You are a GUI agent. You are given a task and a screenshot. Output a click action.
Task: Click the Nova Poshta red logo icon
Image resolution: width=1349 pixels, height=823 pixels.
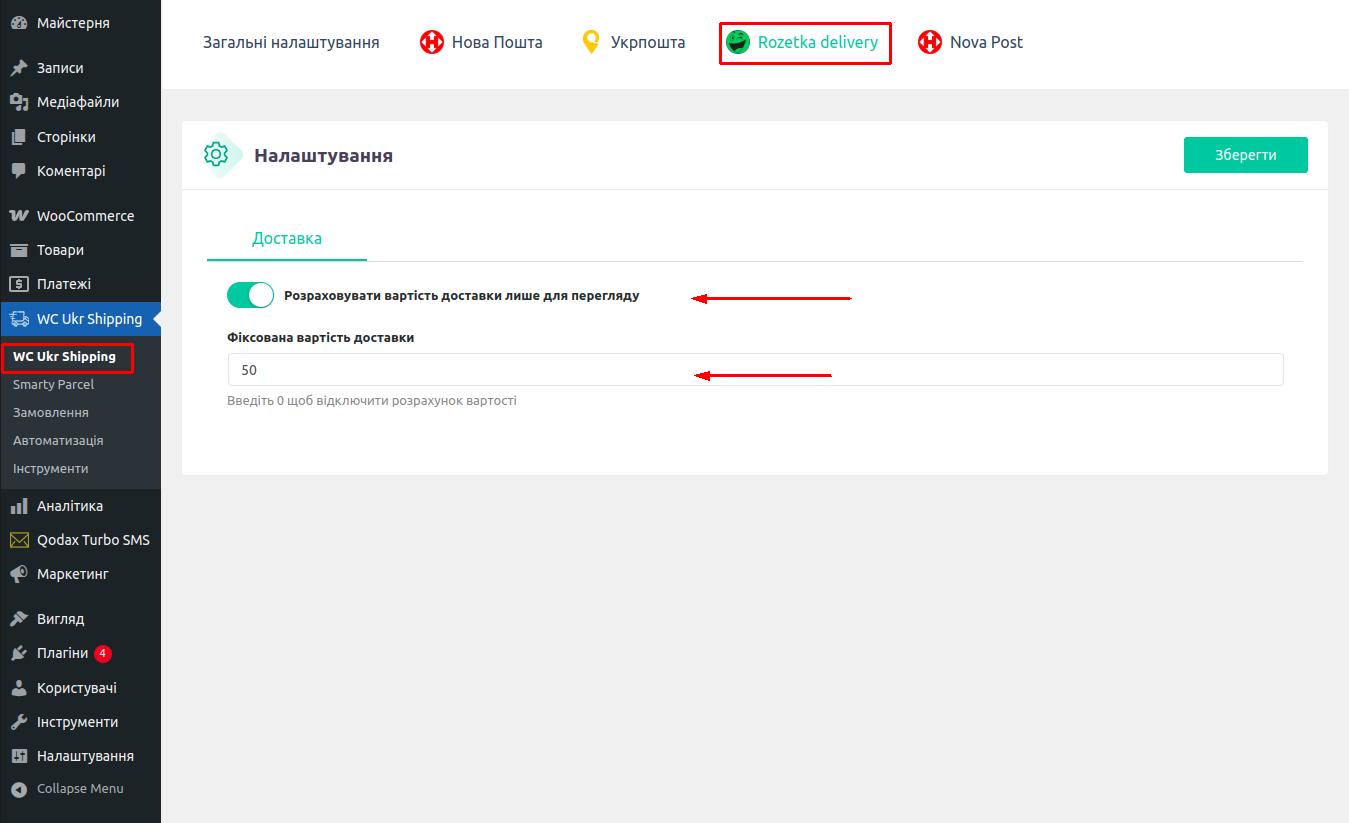point(431,42)
